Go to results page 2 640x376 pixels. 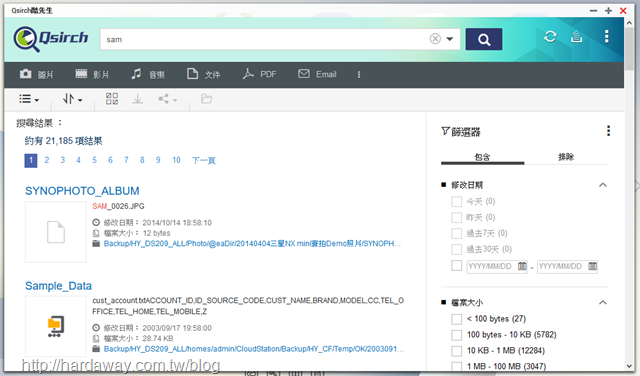click(x=47, y=160)
